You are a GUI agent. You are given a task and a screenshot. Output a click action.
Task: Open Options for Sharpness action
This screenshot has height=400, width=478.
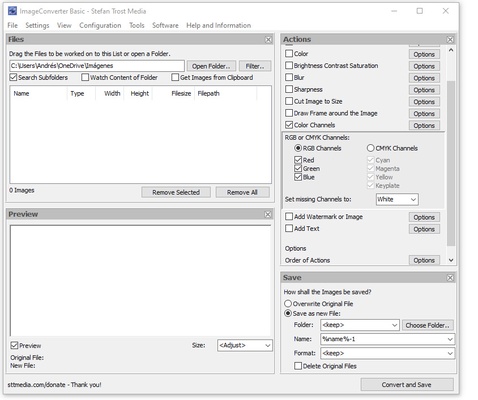(x=424, y=90)
